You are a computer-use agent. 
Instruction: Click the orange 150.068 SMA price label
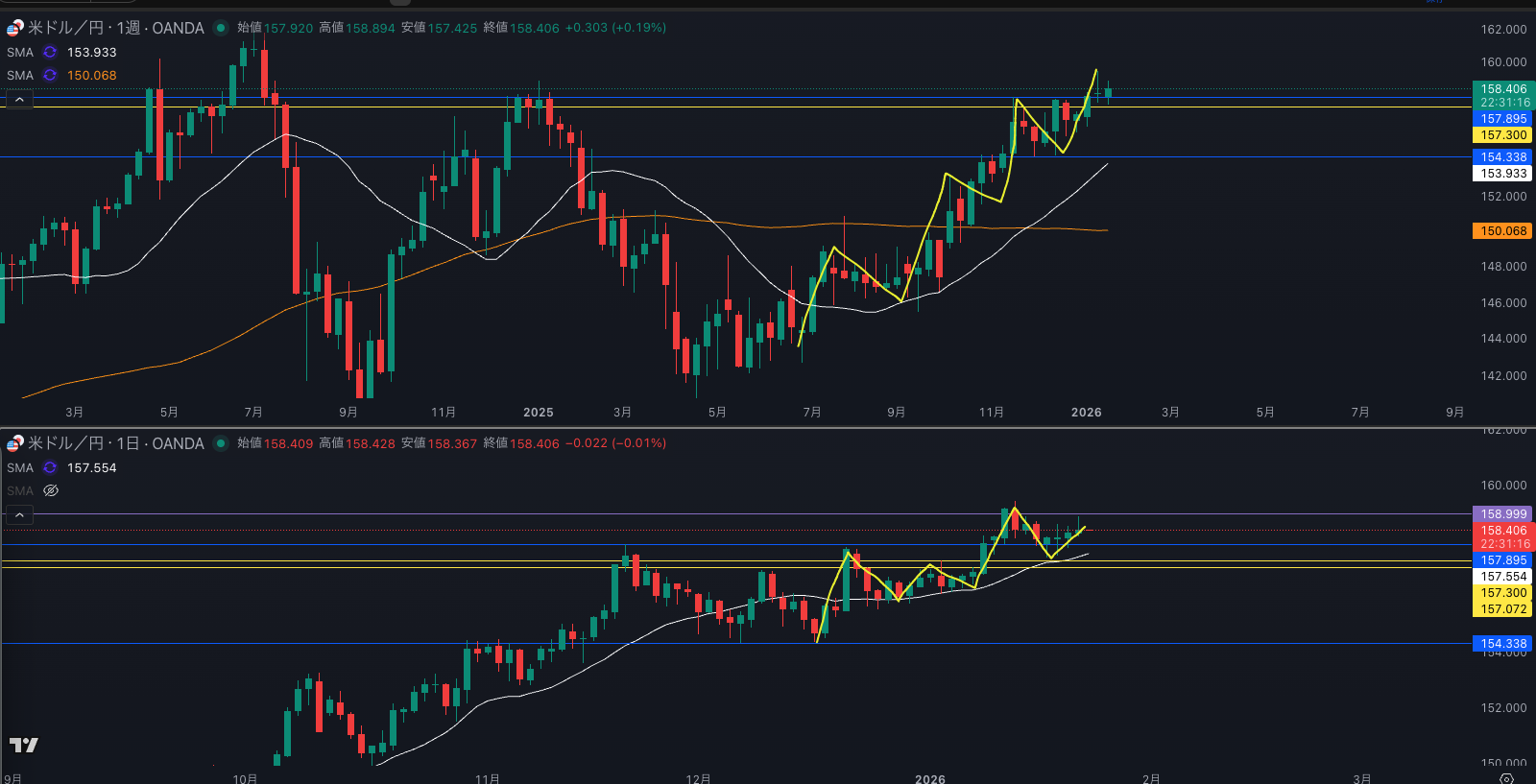pyautogui.click(x=1502, y=231)
